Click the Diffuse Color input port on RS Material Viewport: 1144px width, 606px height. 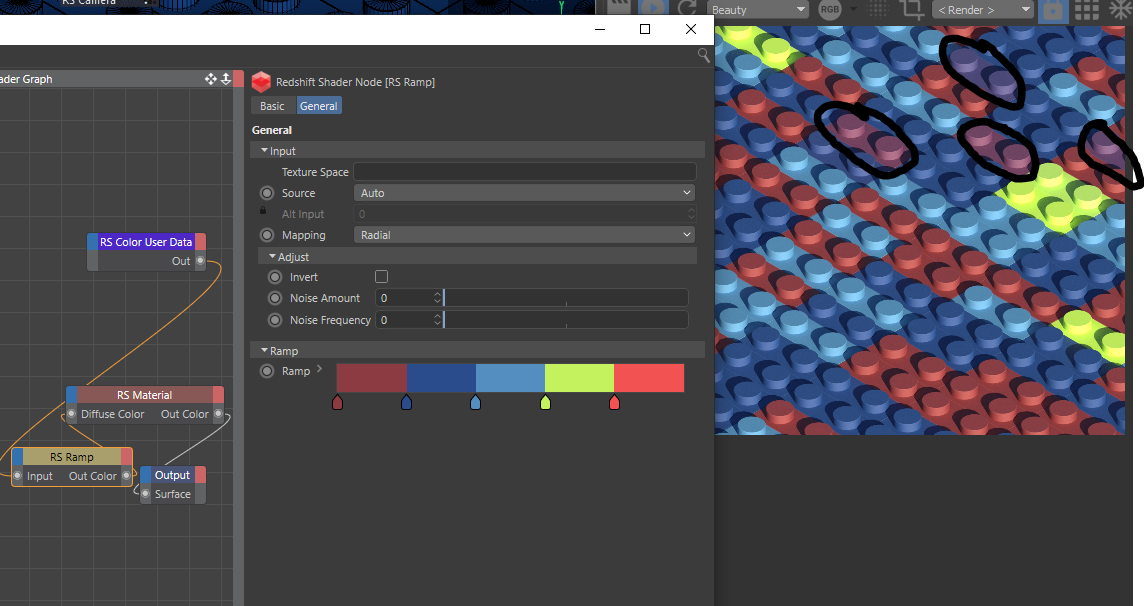point(72,414)
